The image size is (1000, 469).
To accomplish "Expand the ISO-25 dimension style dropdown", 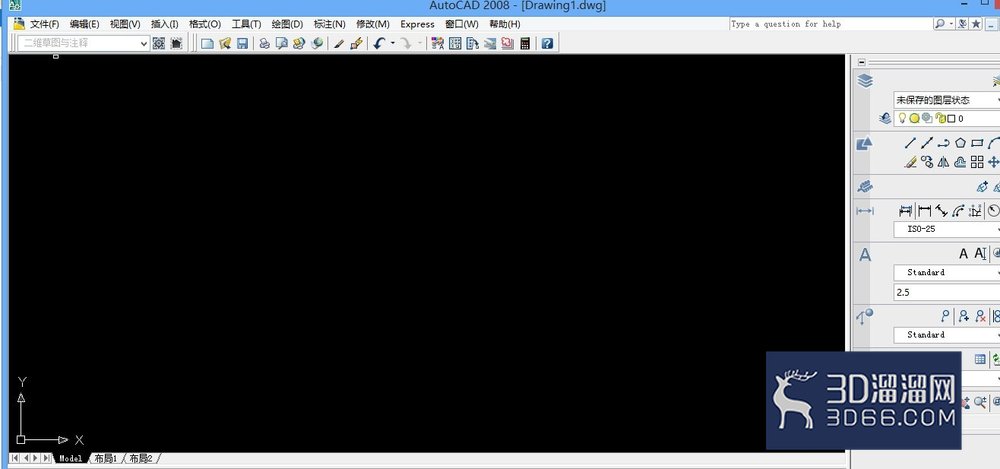I will (x=946, y=229).
